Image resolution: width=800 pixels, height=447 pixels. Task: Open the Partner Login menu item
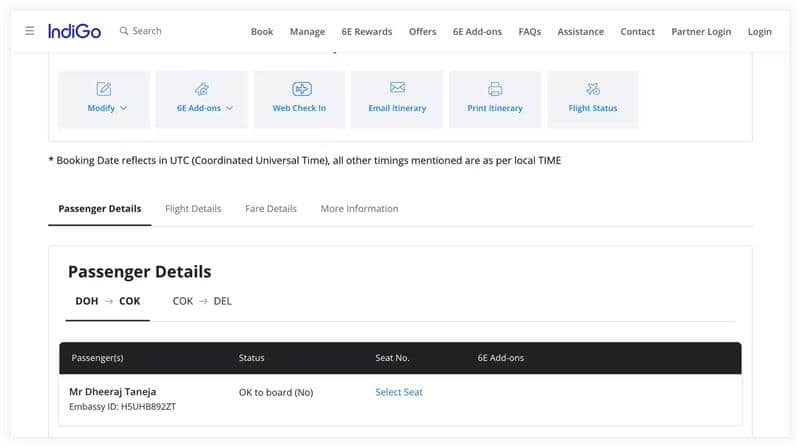click(x=701, y=32)
